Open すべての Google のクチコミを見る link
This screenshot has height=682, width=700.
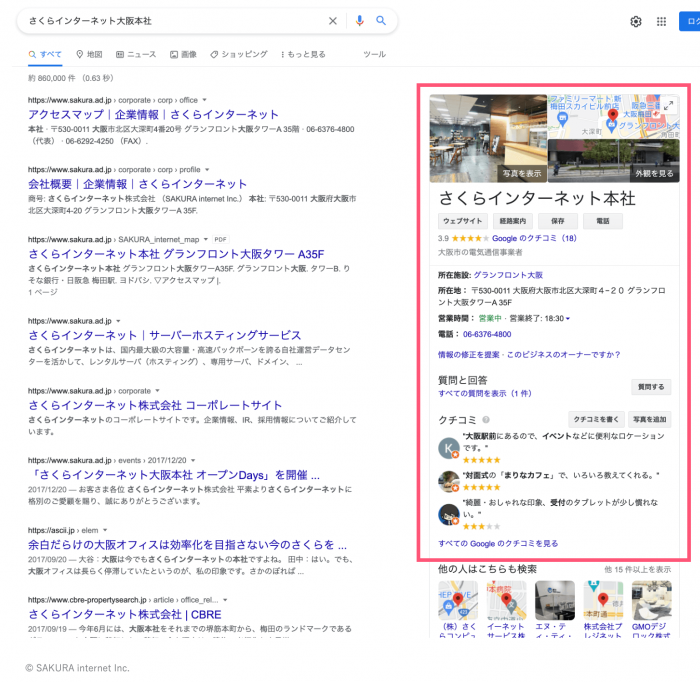click(x=498, y=544)
